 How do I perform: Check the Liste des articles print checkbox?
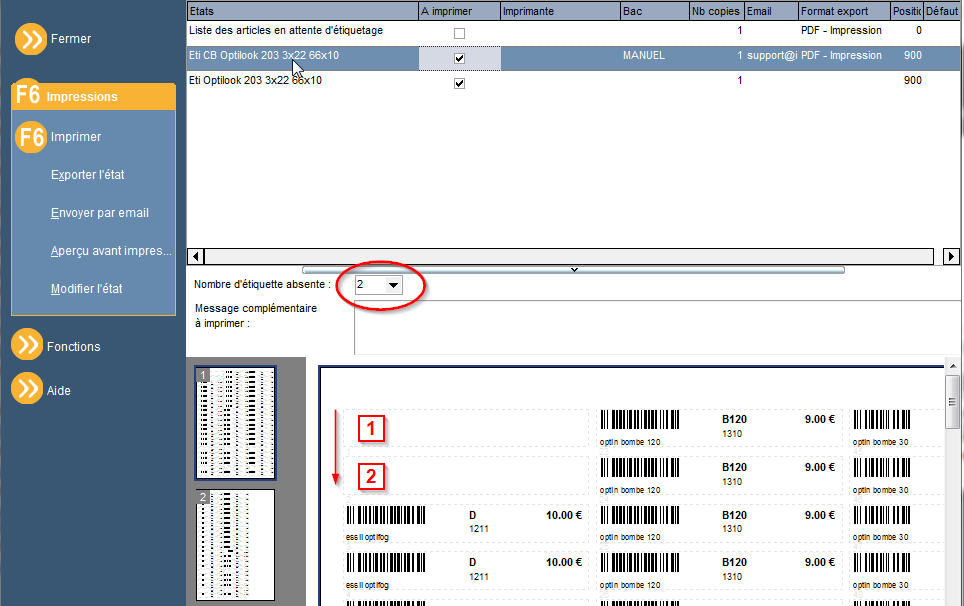(459, 33)
